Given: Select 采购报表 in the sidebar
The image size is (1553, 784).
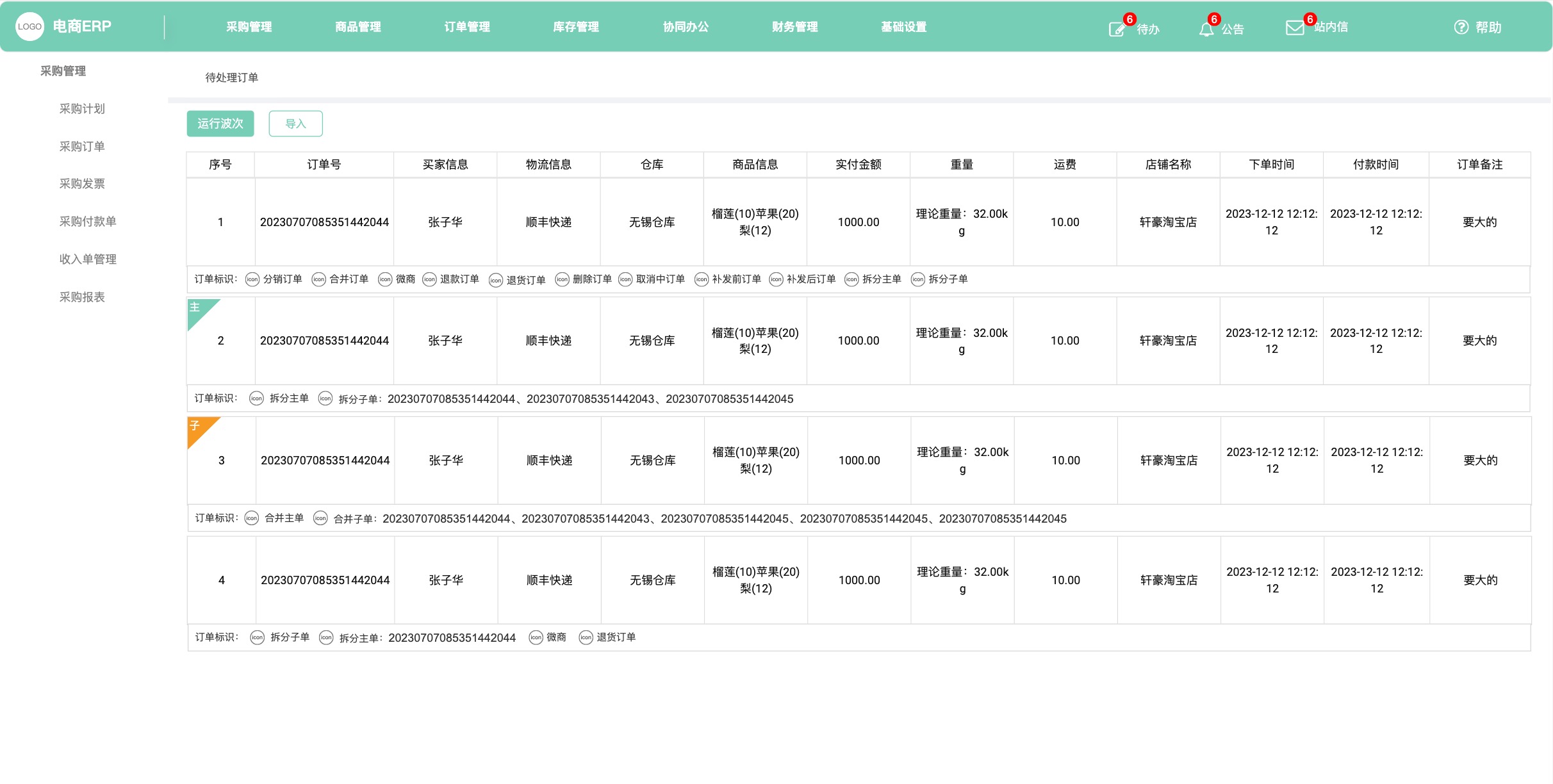Looking at the screenshot, I should (x=82, y=297).
